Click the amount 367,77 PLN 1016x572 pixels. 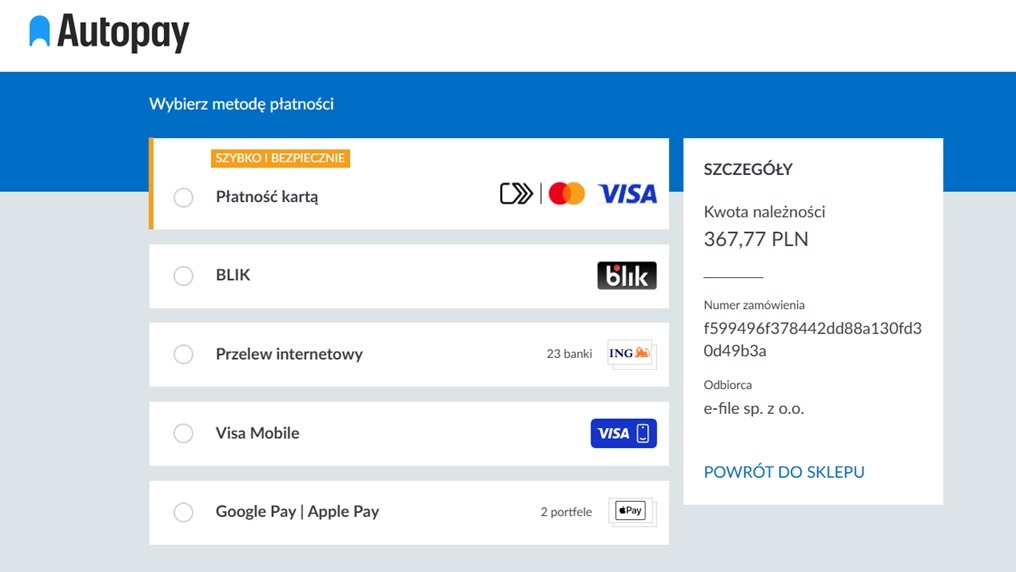756,239
